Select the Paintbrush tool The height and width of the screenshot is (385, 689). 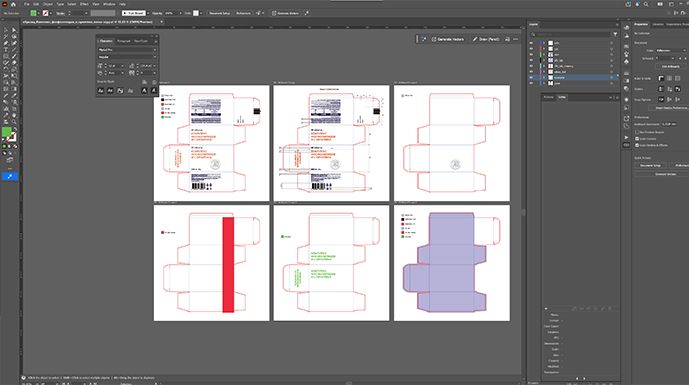tap(14, 56)
